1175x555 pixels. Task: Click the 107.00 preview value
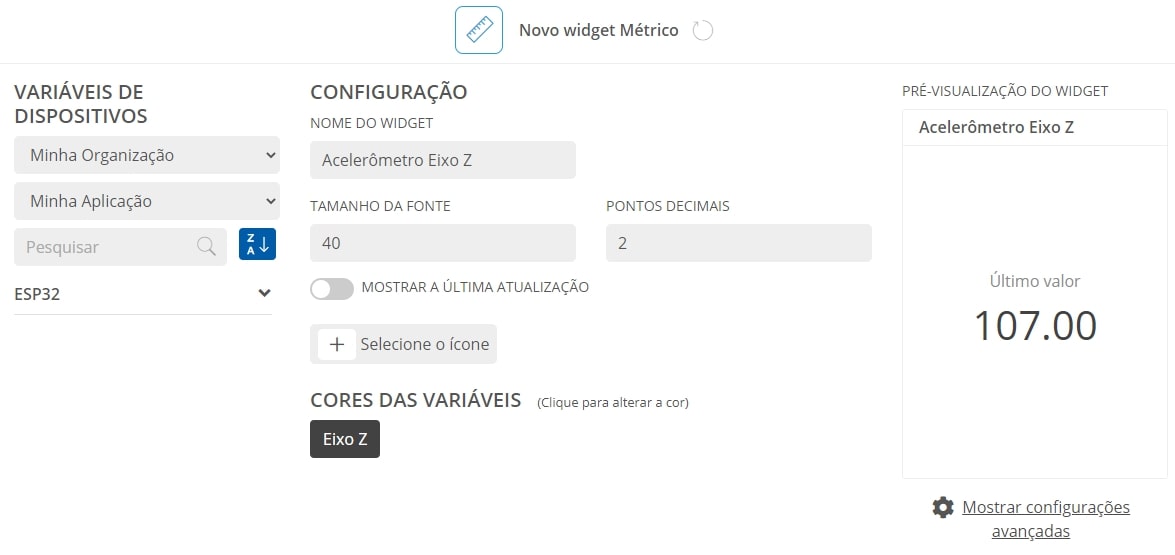click(x=1035, y=326)
